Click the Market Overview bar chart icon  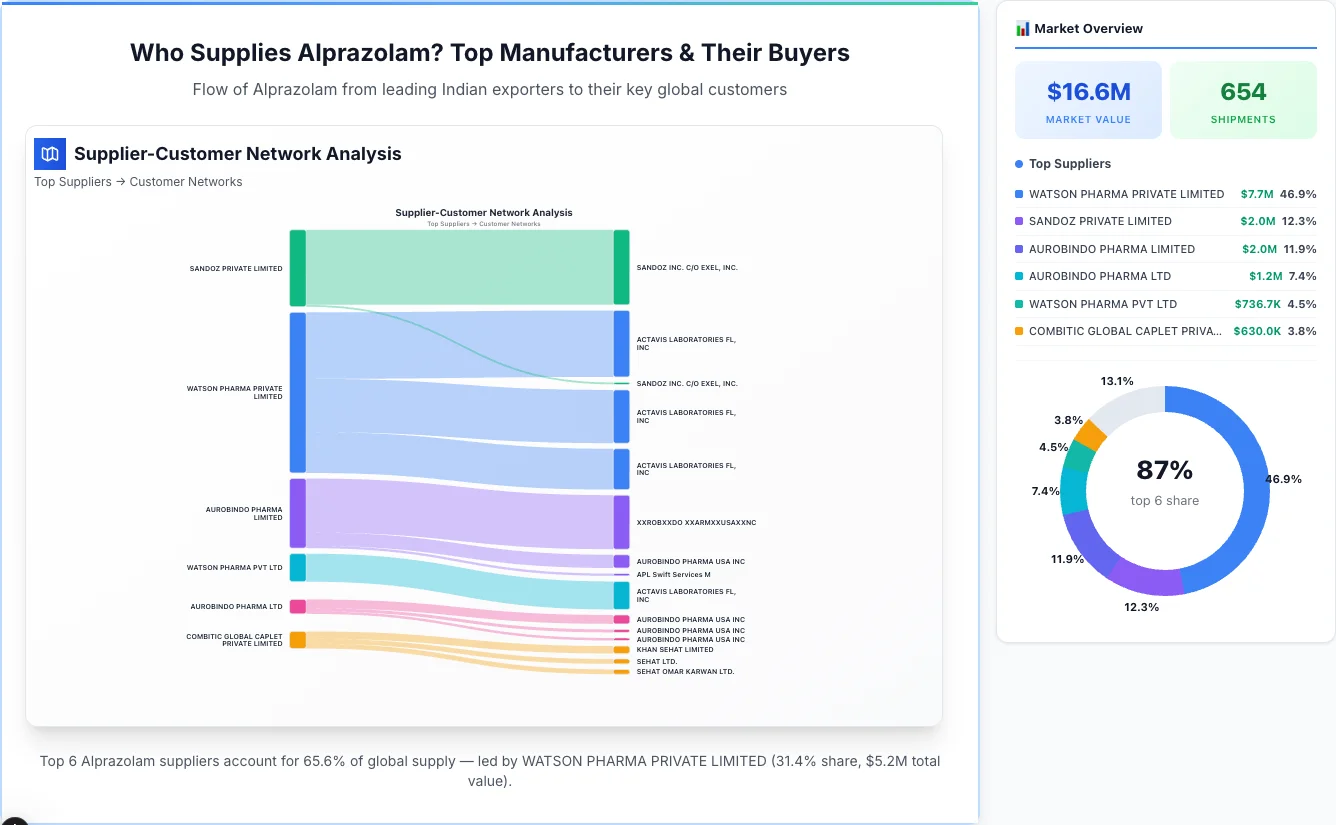(1021, 28)
